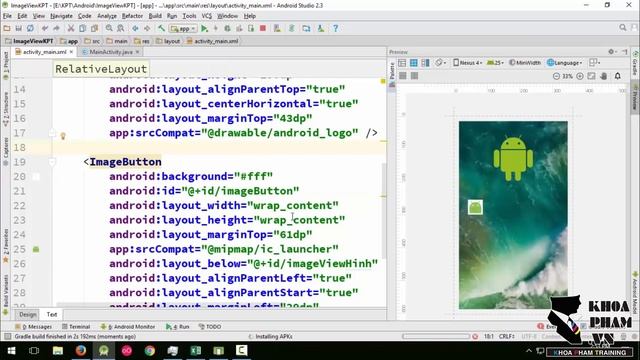Click the Undo arrow icon
This screenshot has height=360, width=640.
click(x=45, y=29)
